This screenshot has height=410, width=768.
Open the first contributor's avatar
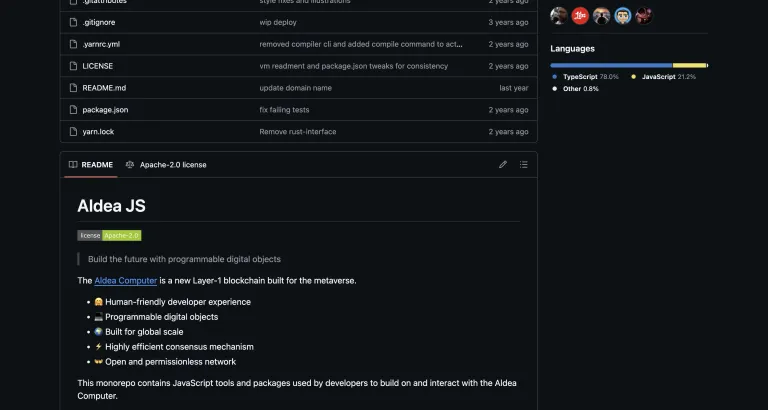click(559, 15)
